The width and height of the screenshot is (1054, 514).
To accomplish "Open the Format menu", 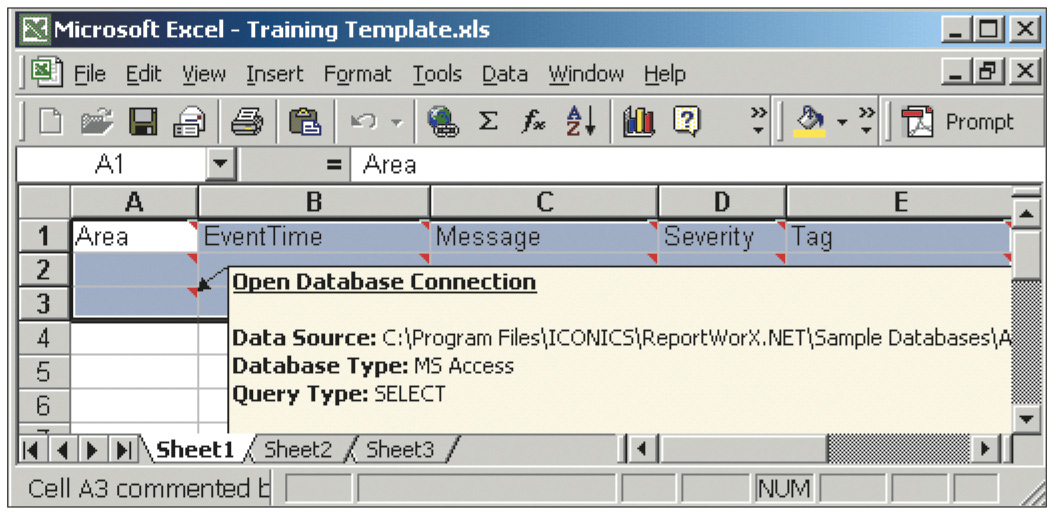I will coord(358,74).
